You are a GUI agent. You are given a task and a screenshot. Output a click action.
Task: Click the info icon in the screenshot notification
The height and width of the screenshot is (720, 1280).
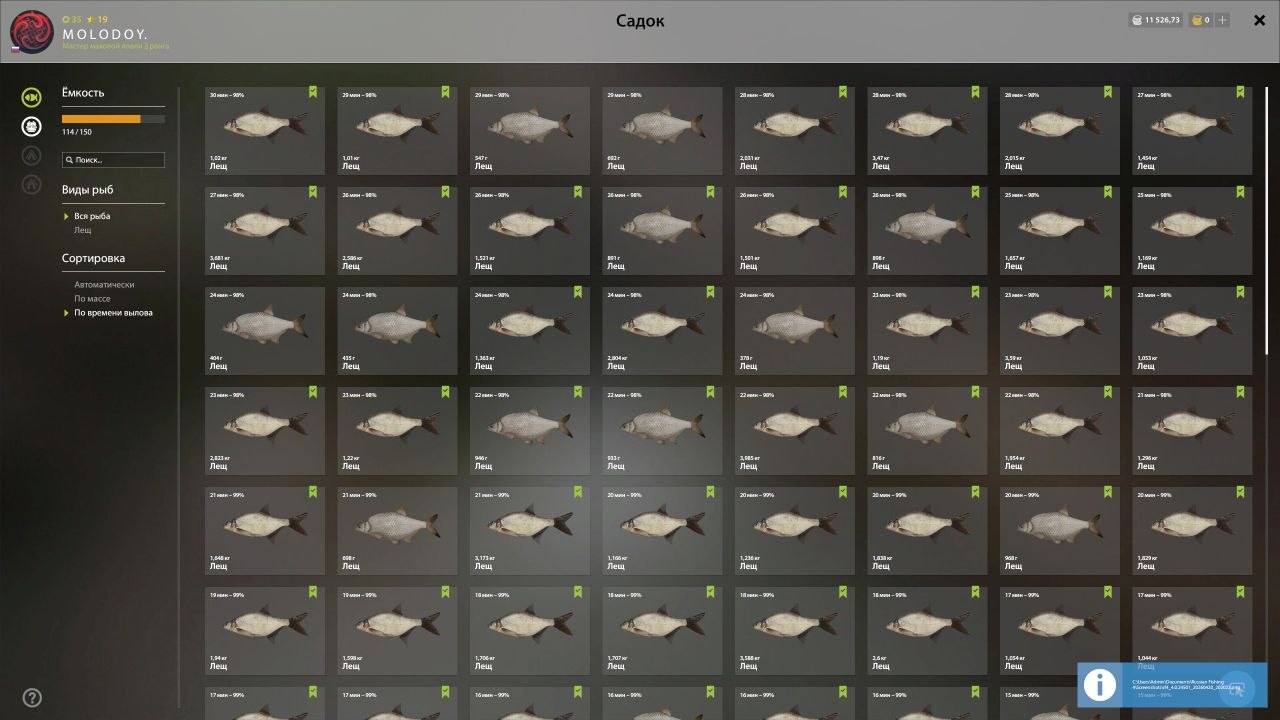tap(1100, 684)
